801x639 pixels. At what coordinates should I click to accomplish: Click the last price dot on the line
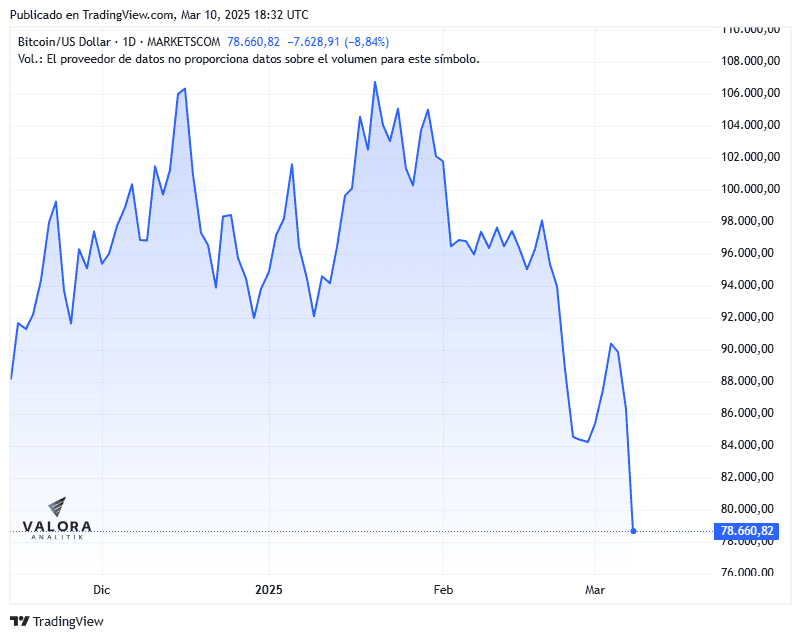633,531
